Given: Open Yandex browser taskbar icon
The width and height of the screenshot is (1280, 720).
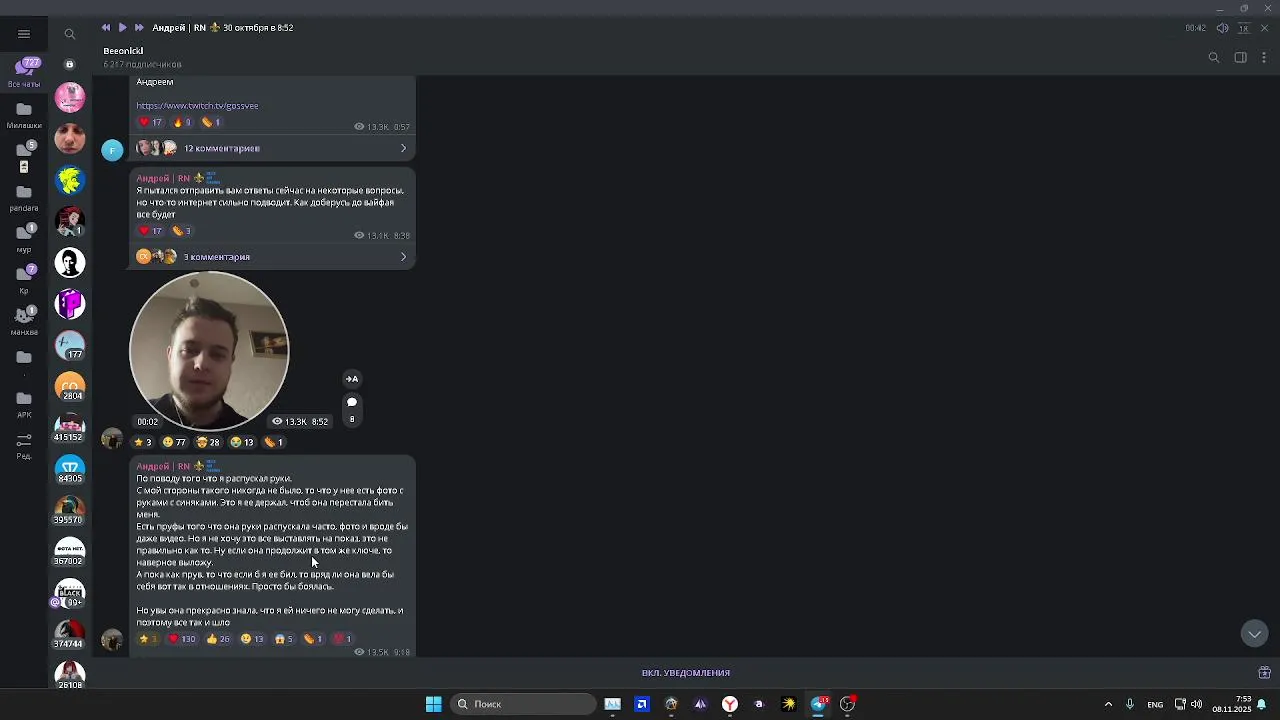Looking at the screenshot, I should [730, 704].
